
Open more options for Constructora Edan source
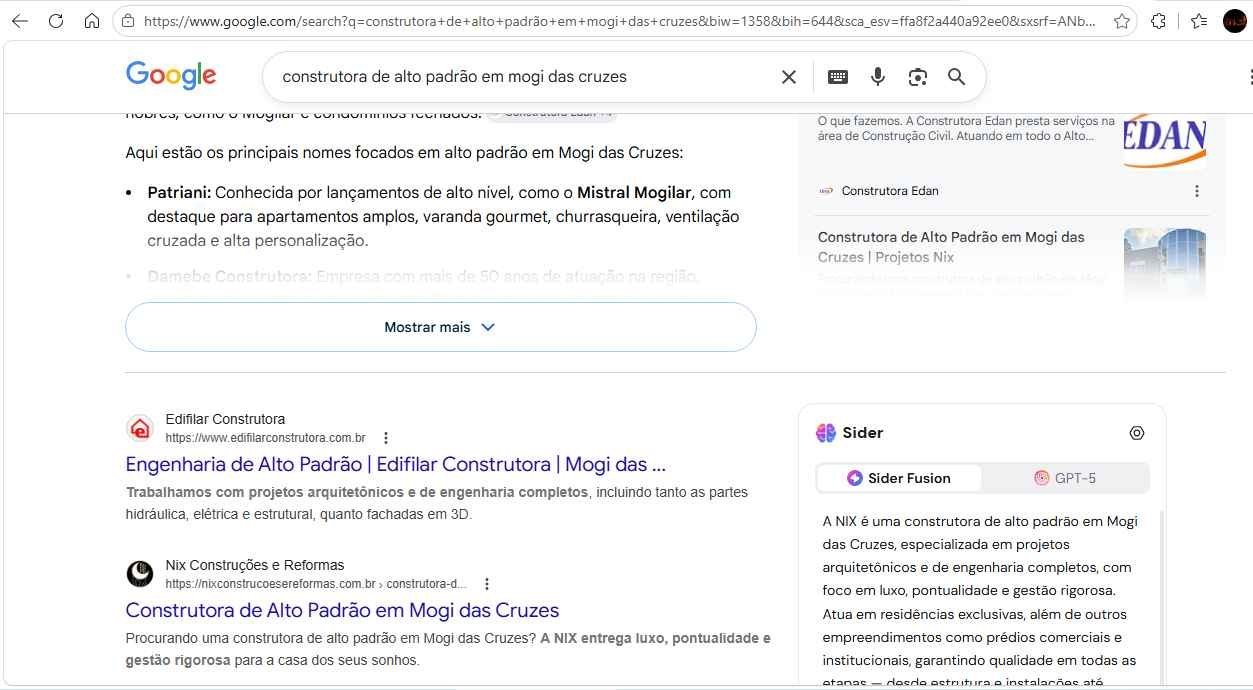1197,191
